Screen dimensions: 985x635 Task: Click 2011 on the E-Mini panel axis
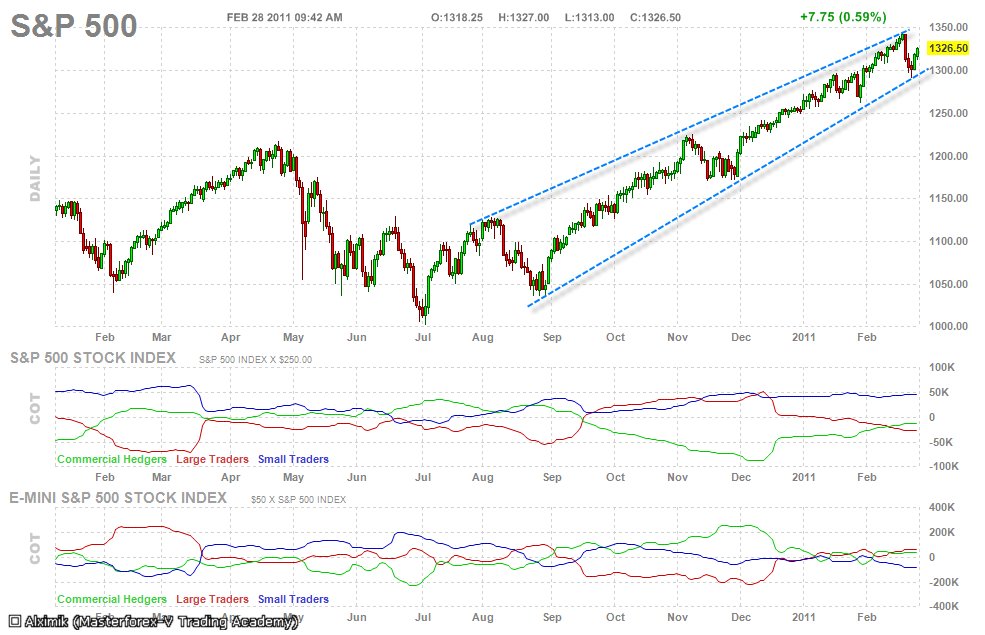pos(803,617)
